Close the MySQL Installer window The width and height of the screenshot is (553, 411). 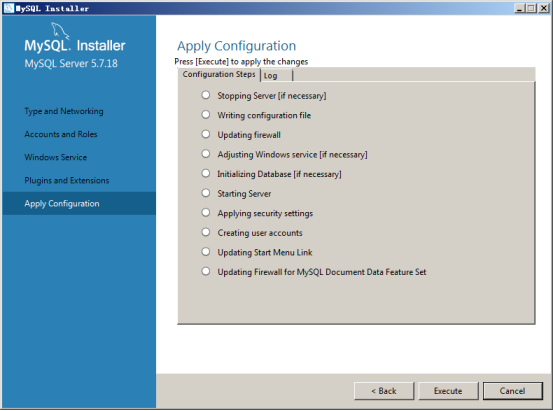click(x=543, y=8)
